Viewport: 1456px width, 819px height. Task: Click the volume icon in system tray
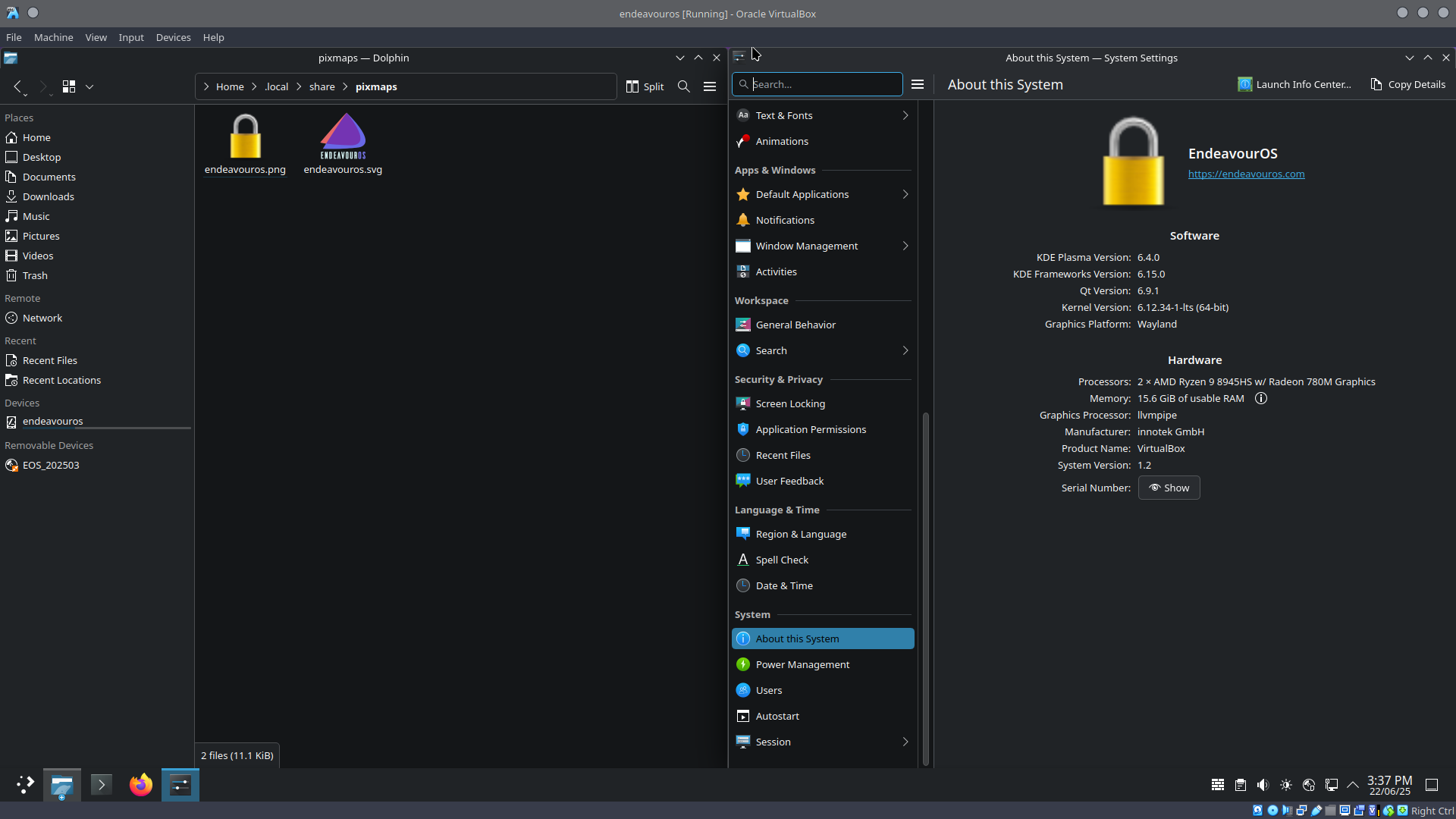(x=1263, y=785)
